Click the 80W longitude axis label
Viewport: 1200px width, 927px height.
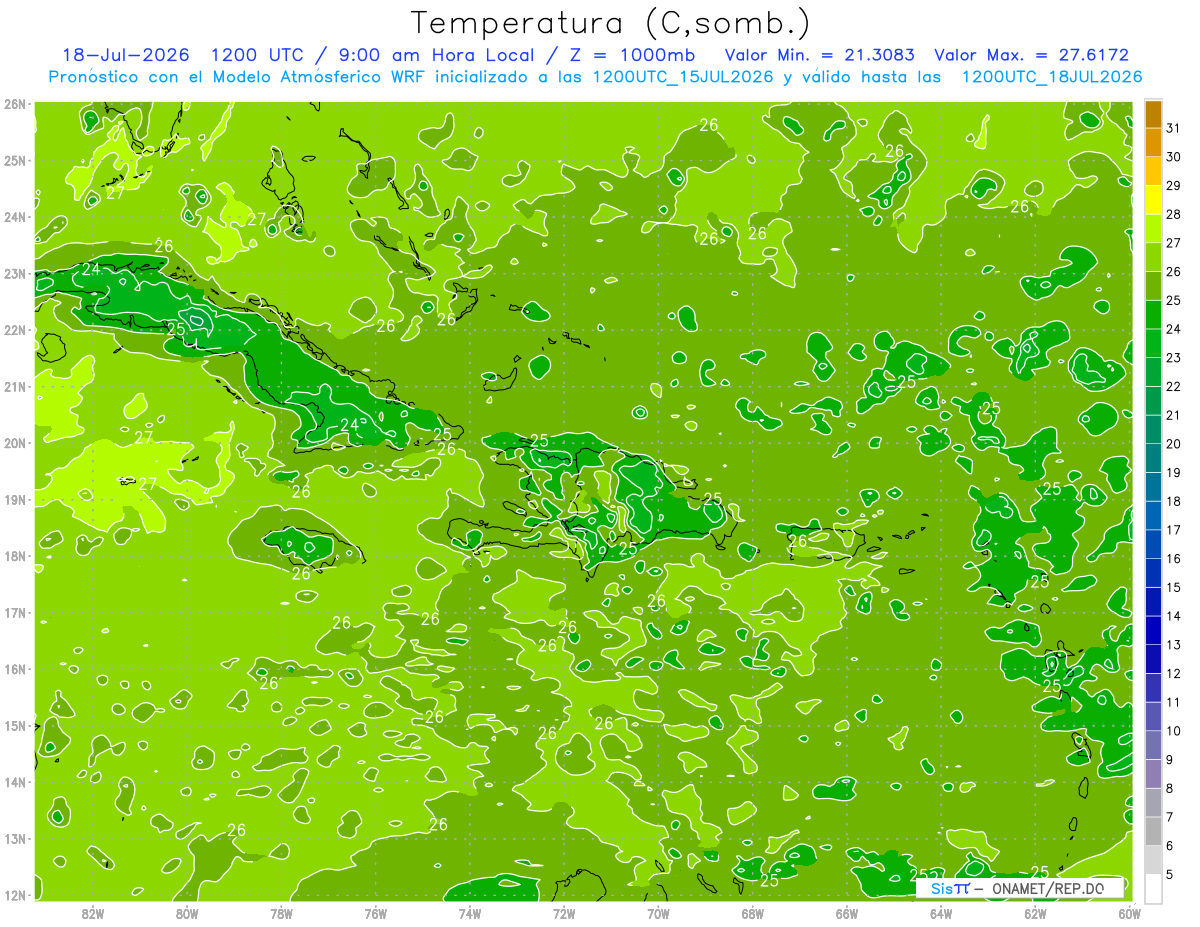(x=187, y=913)
